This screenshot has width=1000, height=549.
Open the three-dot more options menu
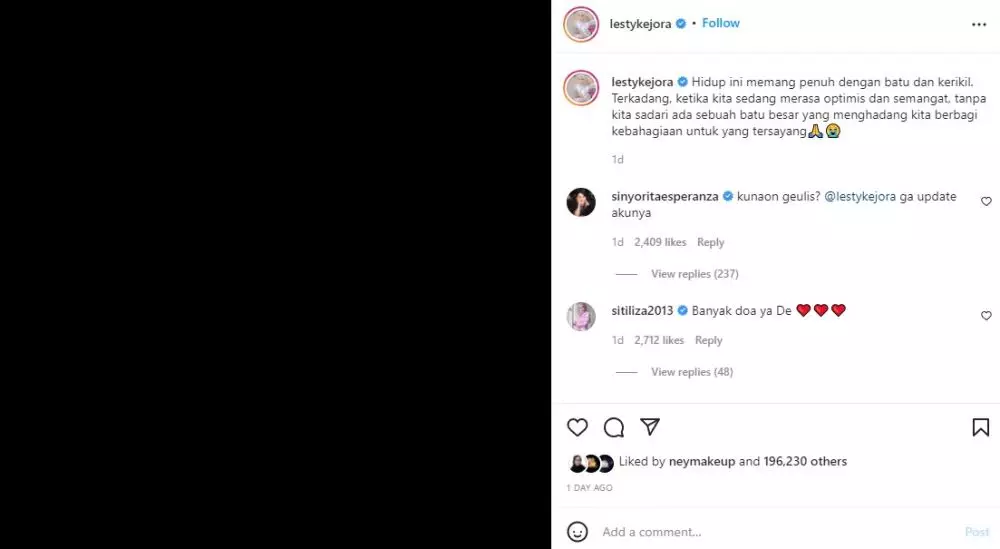coord(979,24)
